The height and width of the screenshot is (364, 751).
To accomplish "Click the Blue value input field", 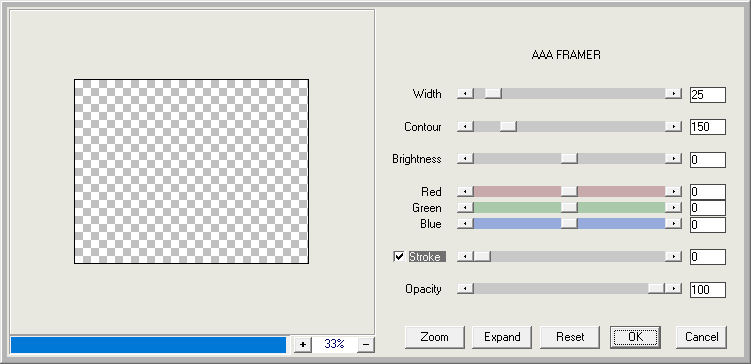I will click(x=708, y=224).
